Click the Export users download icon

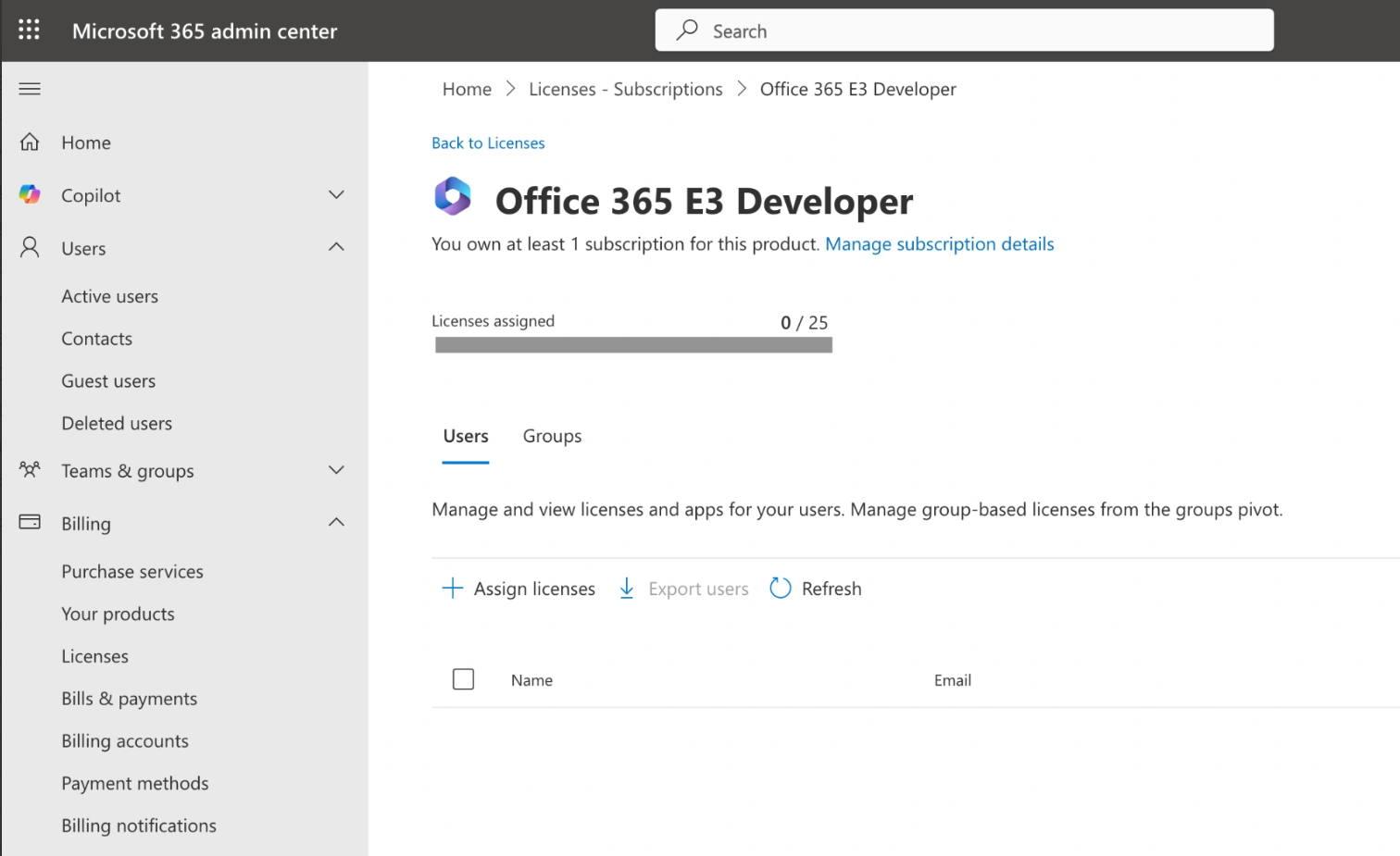point(627,589)
